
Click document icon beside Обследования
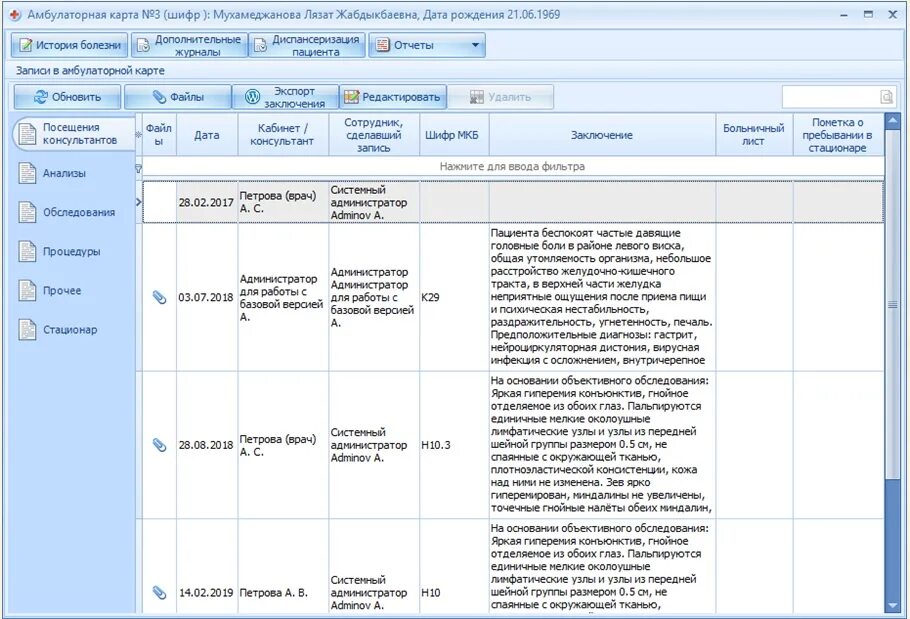pos(27,212)
